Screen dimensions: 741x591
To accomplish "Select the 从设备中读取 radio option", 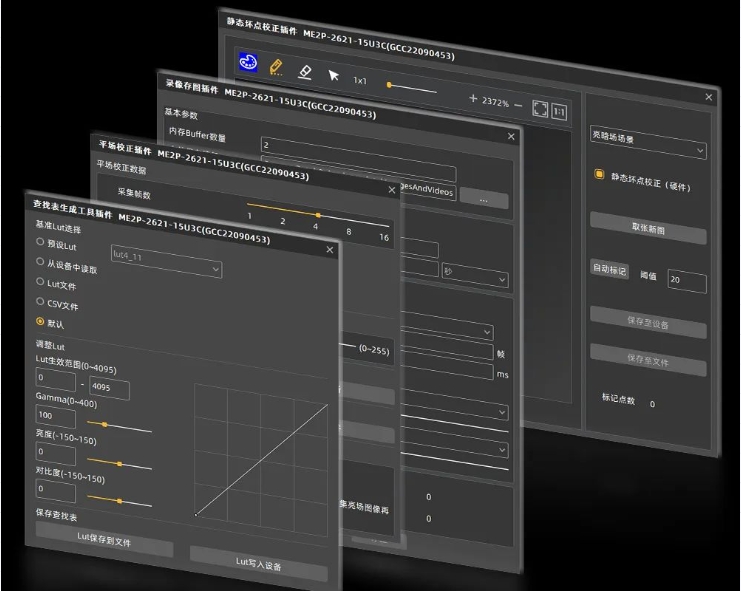I will click(40, 261).
